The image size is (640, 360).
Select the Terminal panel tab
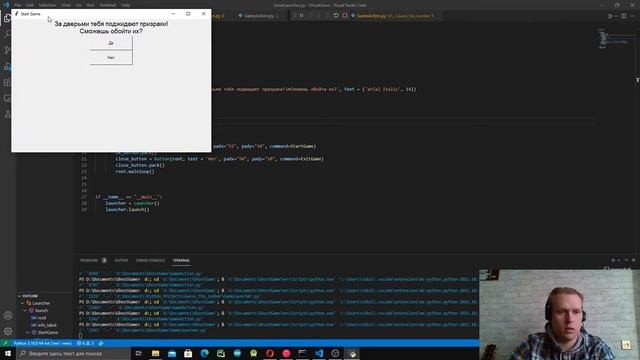point(181,260)
